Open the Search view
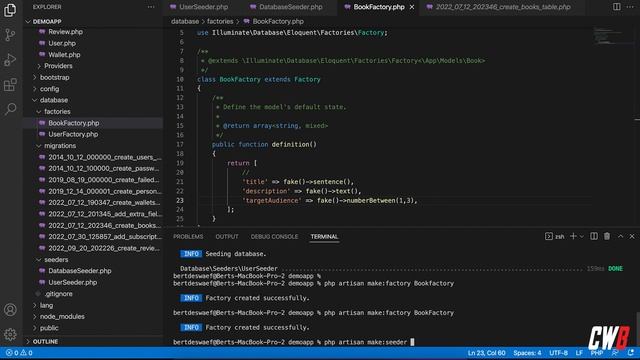 (x=10, y=109)
